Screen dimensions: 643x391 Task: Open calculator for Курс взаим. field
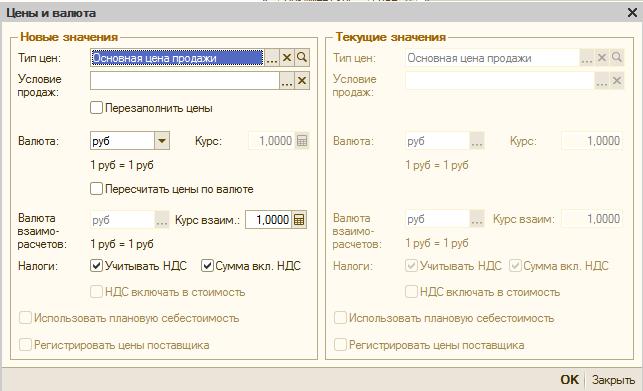pos(299,220)
